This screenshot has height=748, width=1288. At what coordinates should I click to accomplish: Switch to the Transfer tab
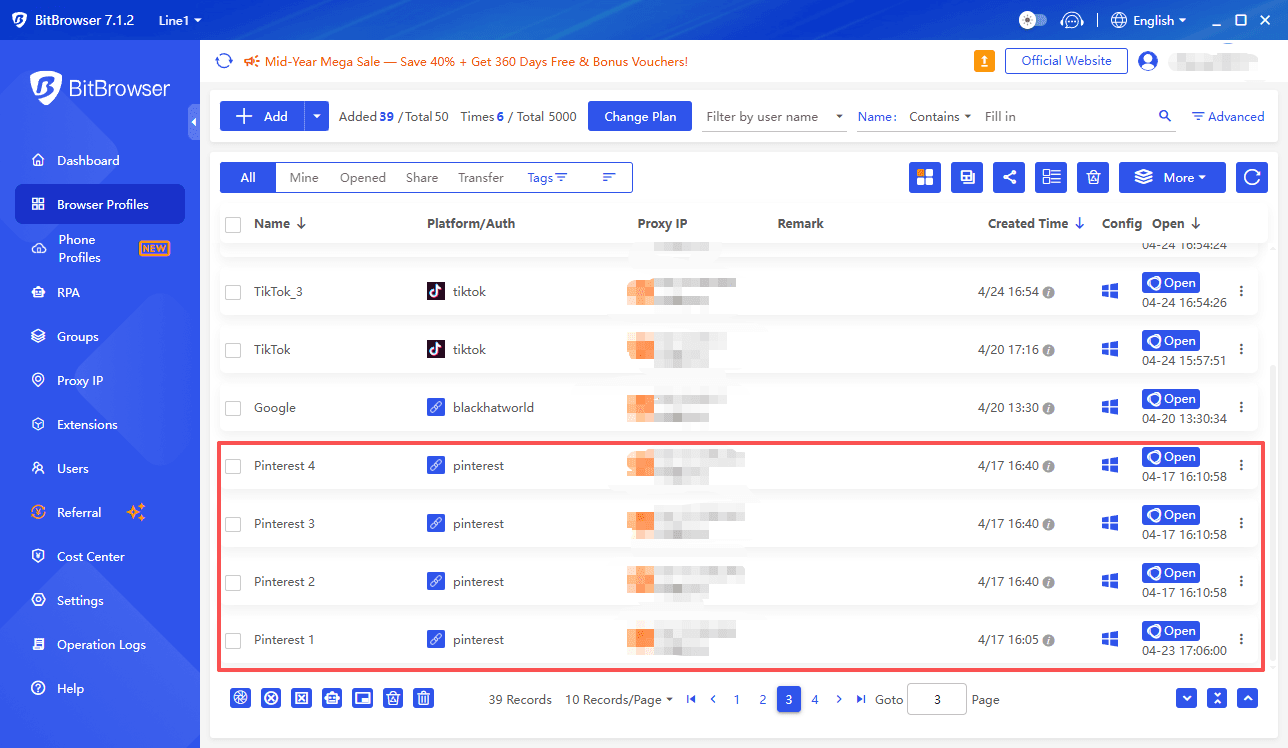coord(481,177)
